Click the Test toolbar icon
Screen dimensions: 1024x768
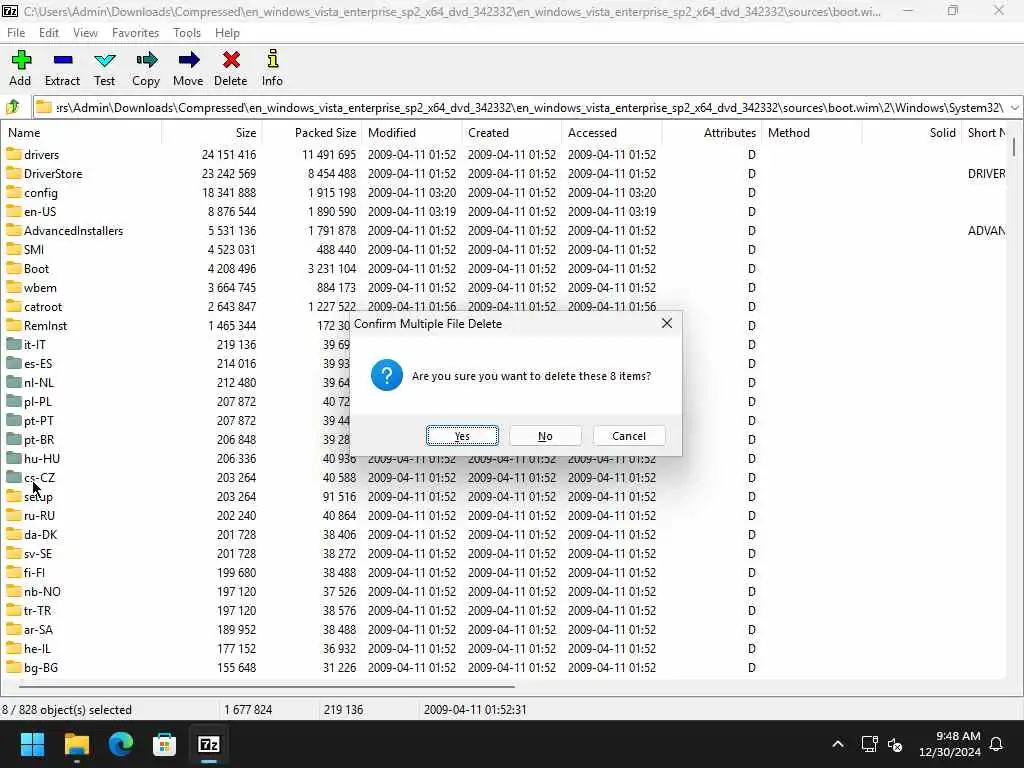click(x=104, y=60)
